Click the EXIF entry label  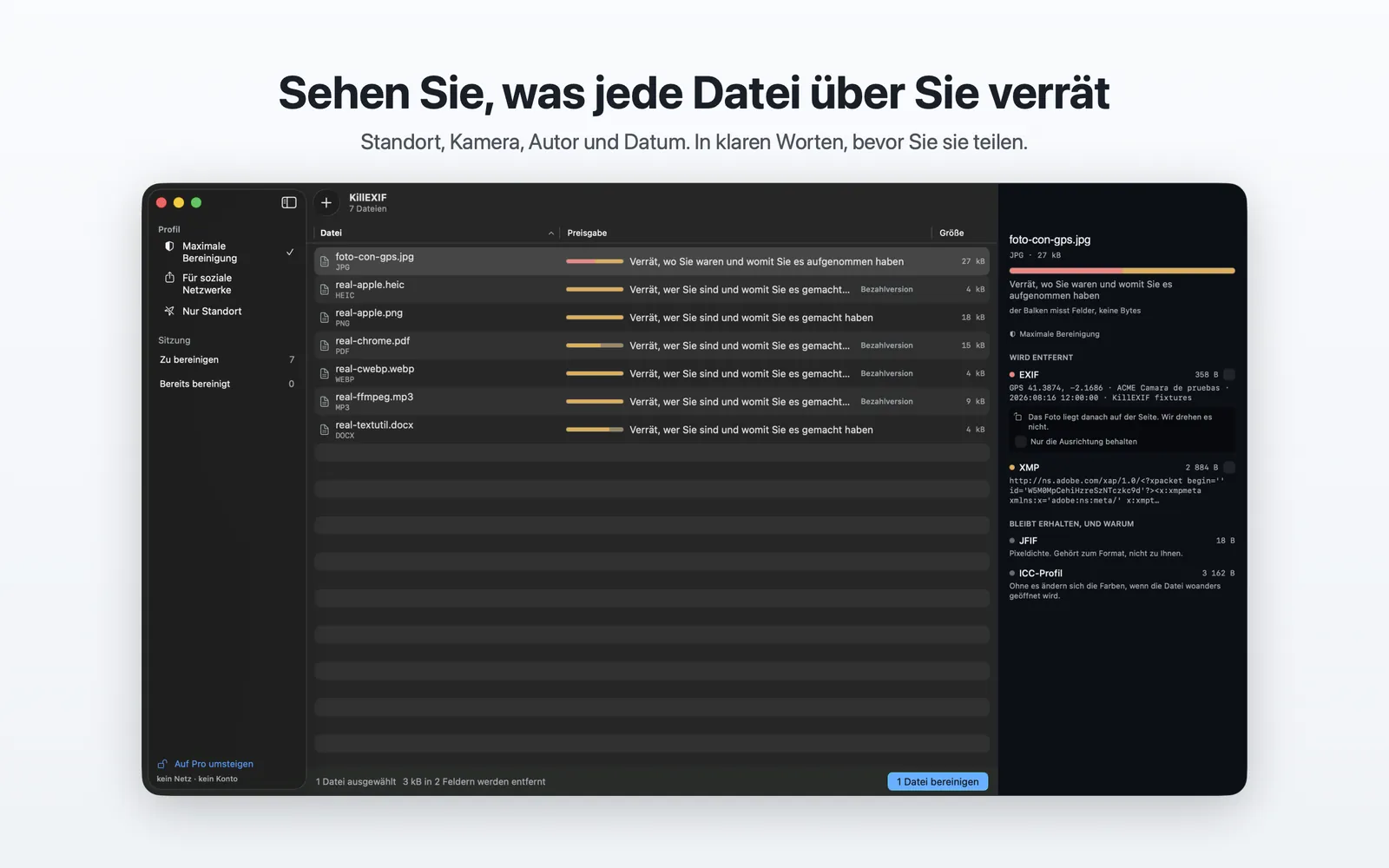(x=1029, y=375)
